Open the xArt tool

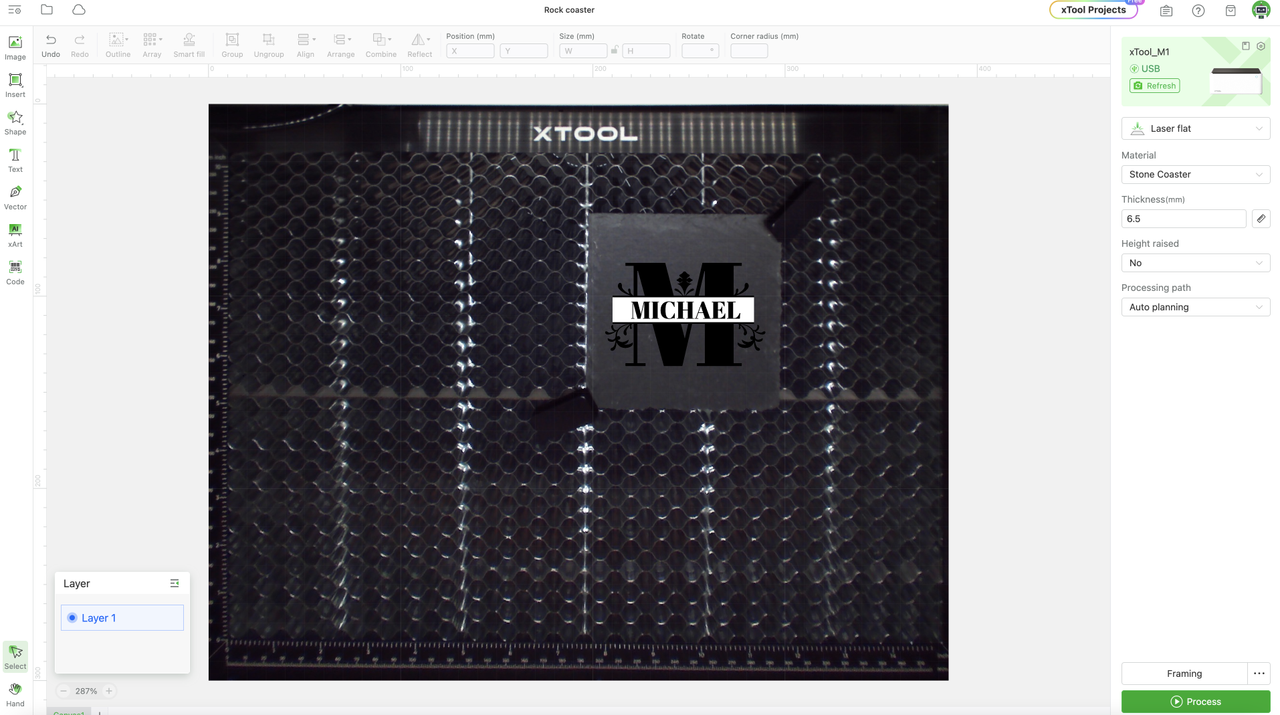tap(15, 235)
